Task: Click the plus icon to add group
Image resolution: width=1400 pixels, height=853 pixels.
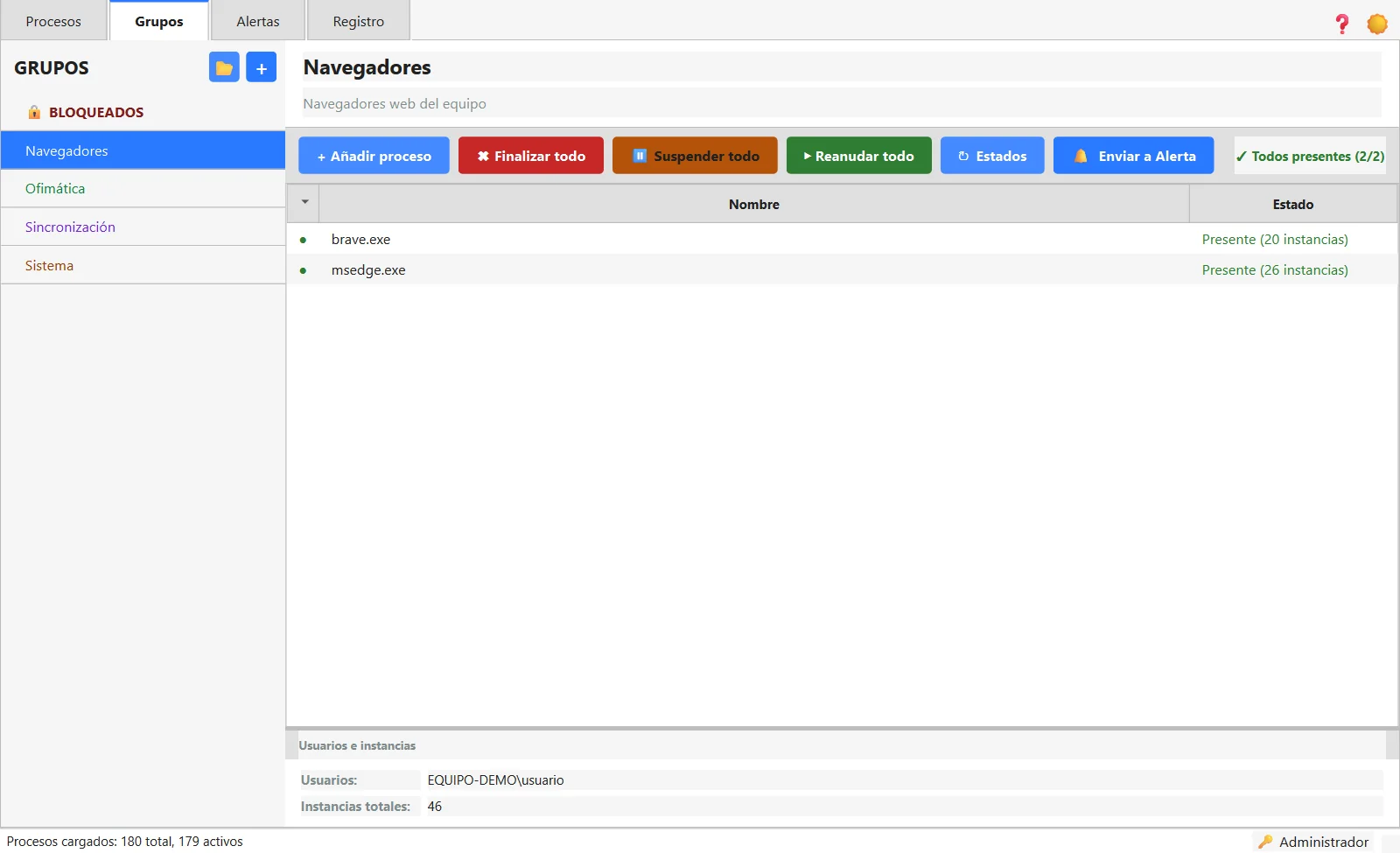Action: pos(261,67)
